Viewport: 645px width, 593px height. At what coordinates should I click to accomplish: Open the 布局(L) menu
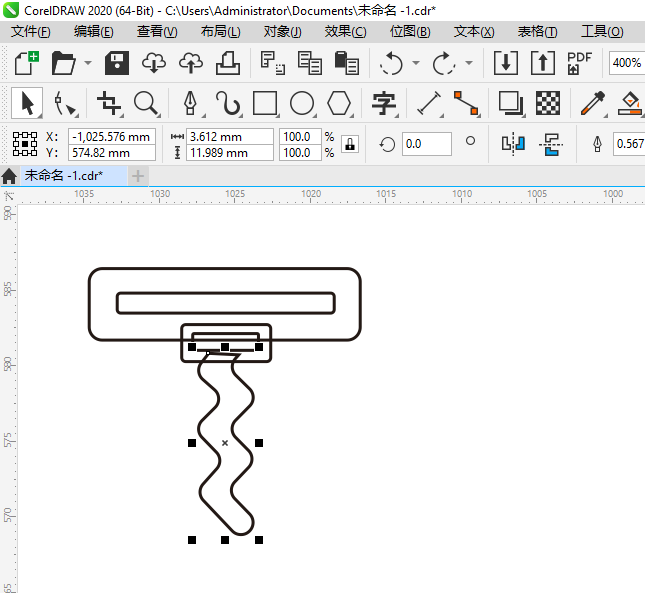coord(220,32)
